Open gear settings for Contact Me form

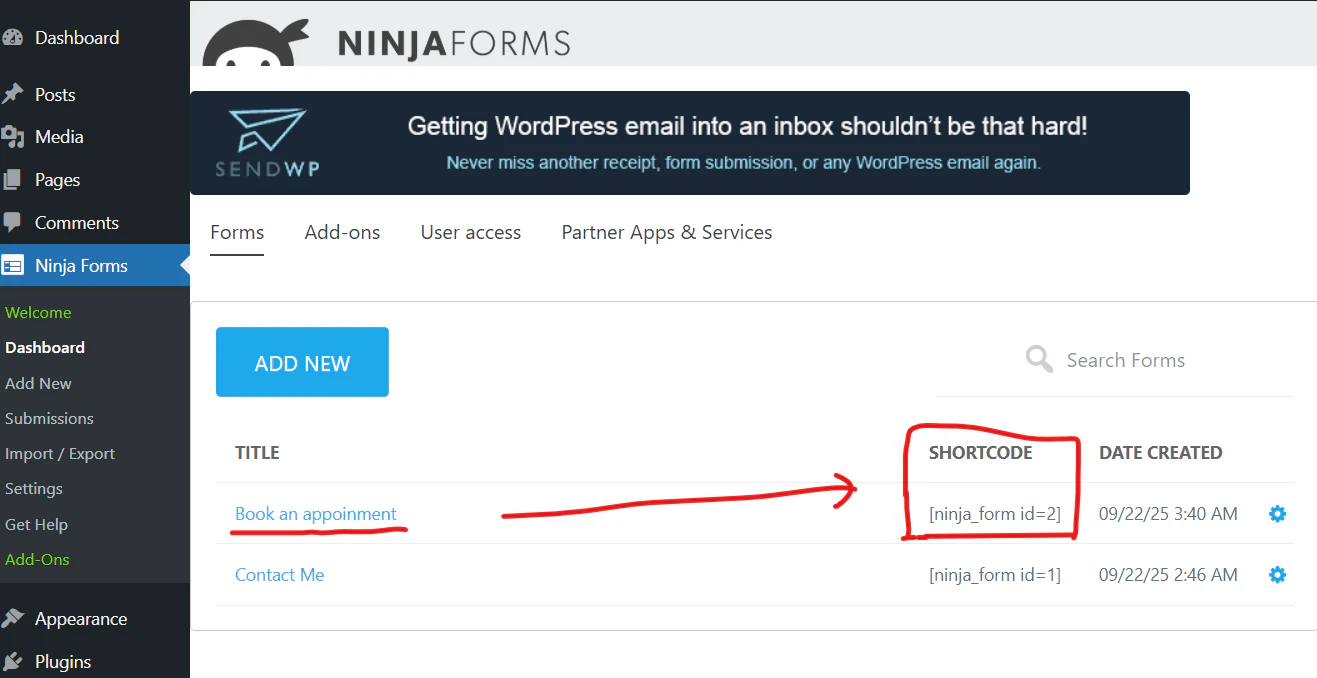coord(1277,575)
